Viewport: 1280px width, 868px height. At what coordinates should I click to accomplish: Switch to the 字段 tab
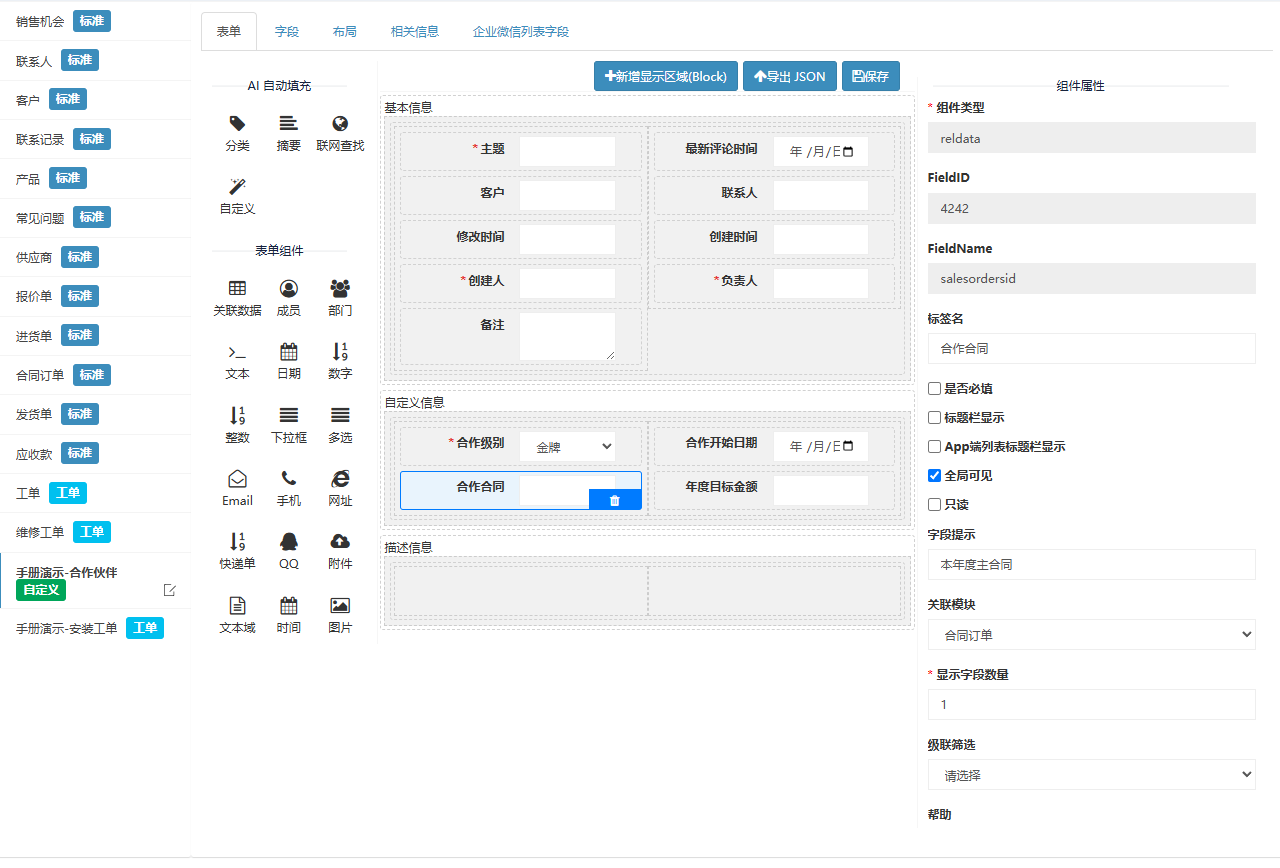click(x=287, y=31)
